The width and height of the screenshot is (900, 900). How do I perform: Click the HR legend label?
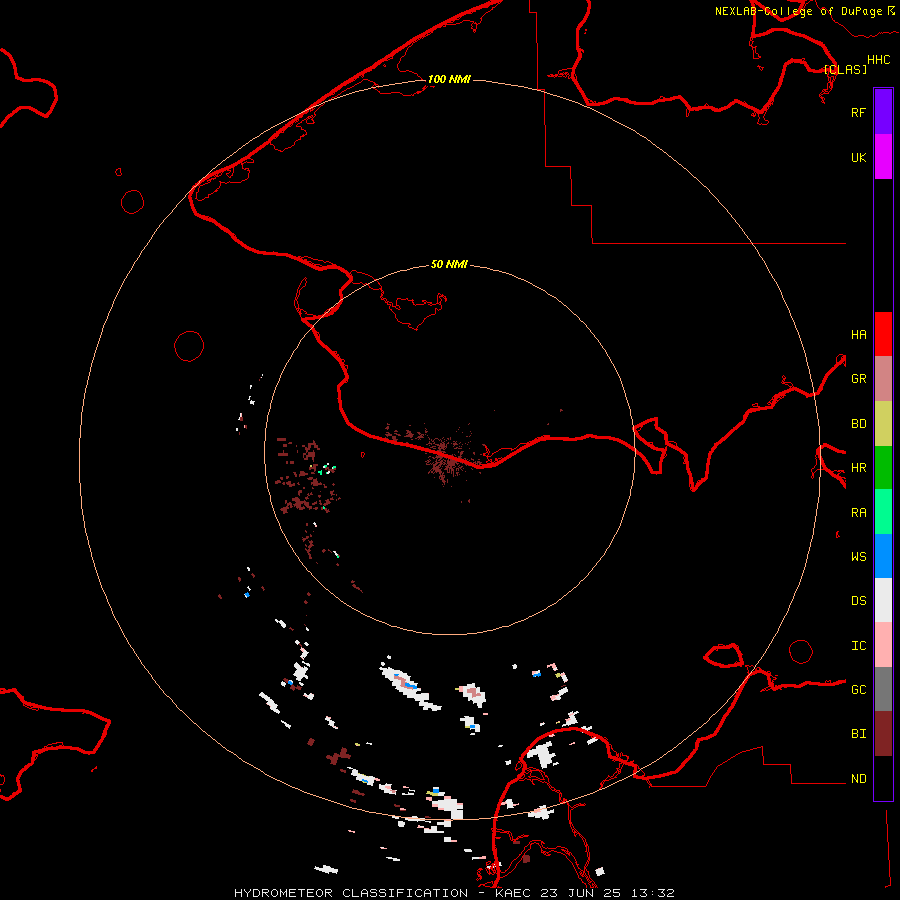(x=858, y=468)
